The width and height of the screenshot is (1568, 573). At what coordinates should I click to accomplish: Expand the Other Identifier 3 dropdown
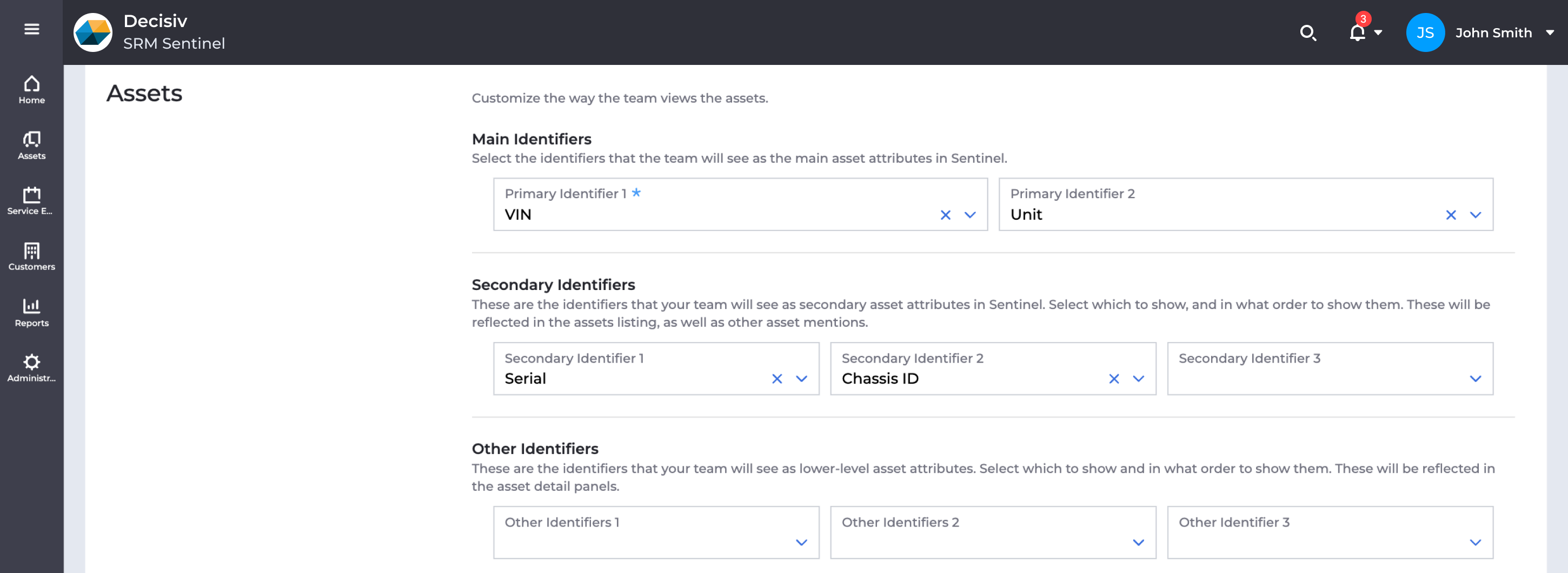(x=1475, y=541)
